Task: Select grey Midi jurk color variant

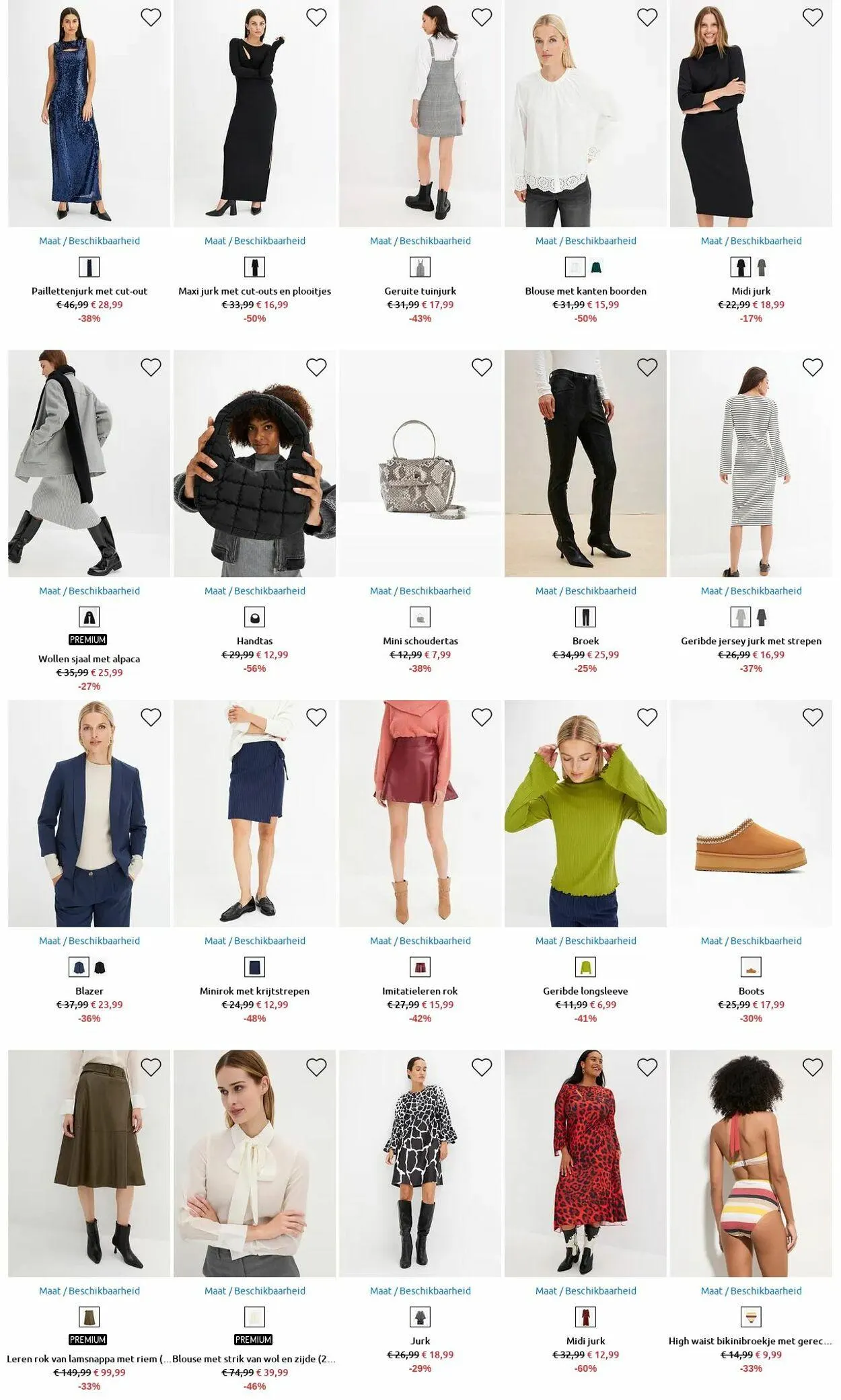Action: pyautogui.click(x=762, y=268)
